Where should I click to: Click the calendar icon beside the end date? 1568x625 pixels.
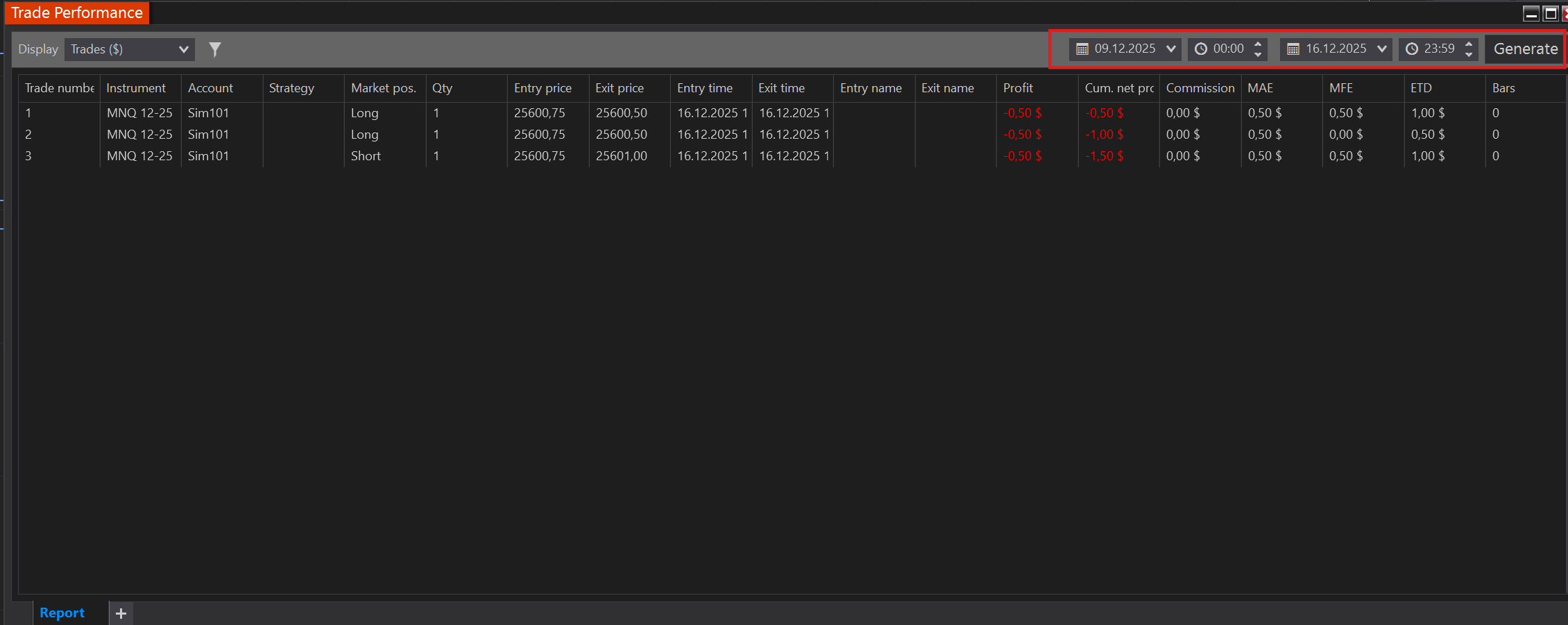pos(1293,49)
